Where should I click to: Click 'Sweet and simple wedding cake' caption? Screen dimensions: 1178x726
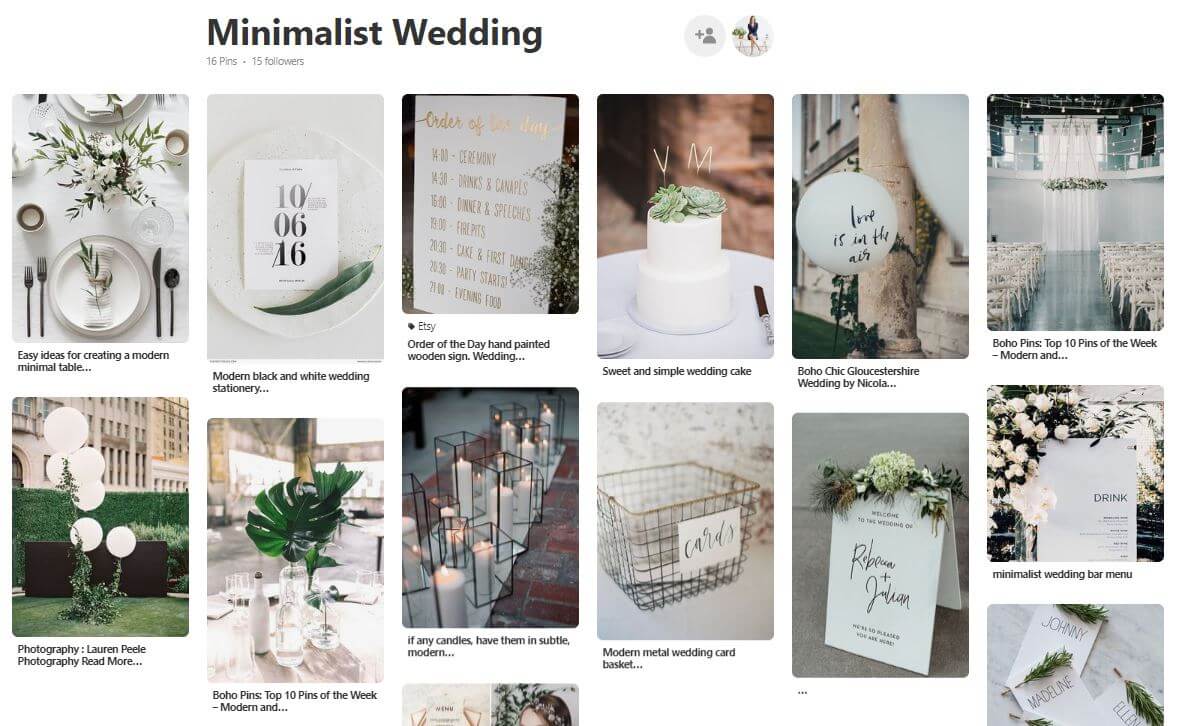(677, 371)
